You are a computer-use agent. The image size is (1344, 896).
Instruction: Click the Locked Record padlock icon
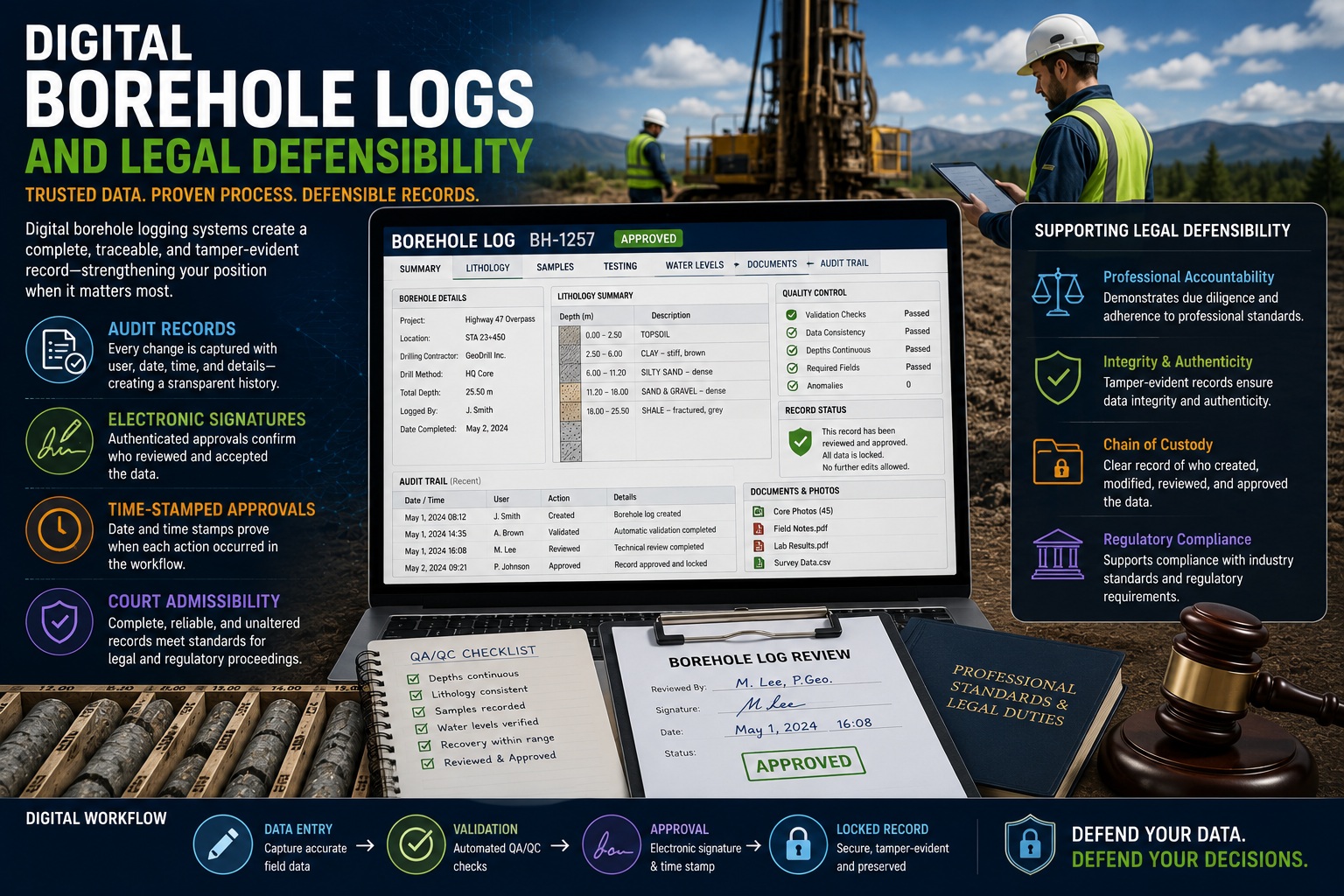798,844
